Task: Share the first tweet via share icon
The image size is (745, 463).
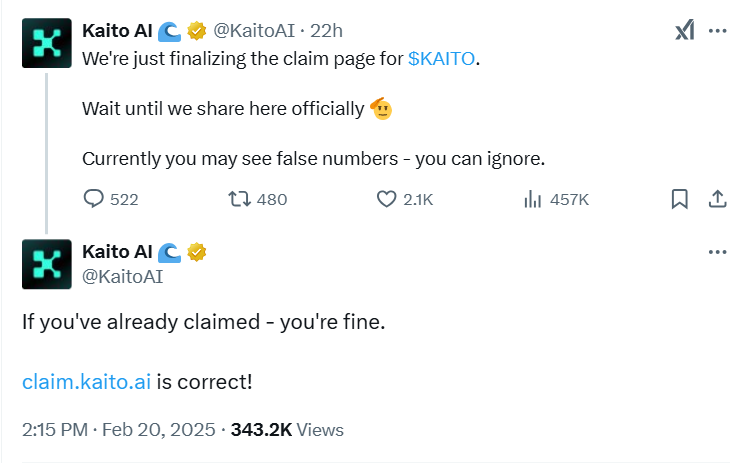Action: tap(717, 199)
